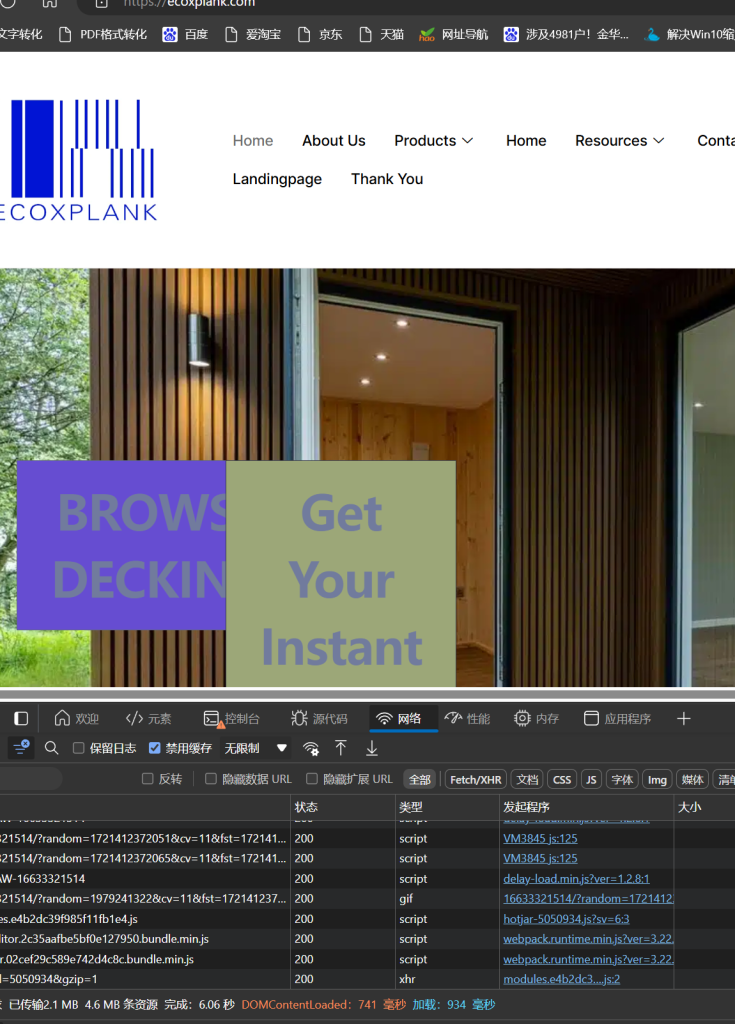735x1024 pixels.
Task: Click the import HAR upload arrow
Action: (x=341, y=748)
